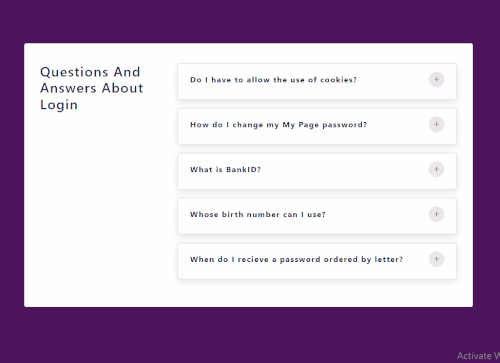Click the 'Questions And Answers About Login' heading

92,88
